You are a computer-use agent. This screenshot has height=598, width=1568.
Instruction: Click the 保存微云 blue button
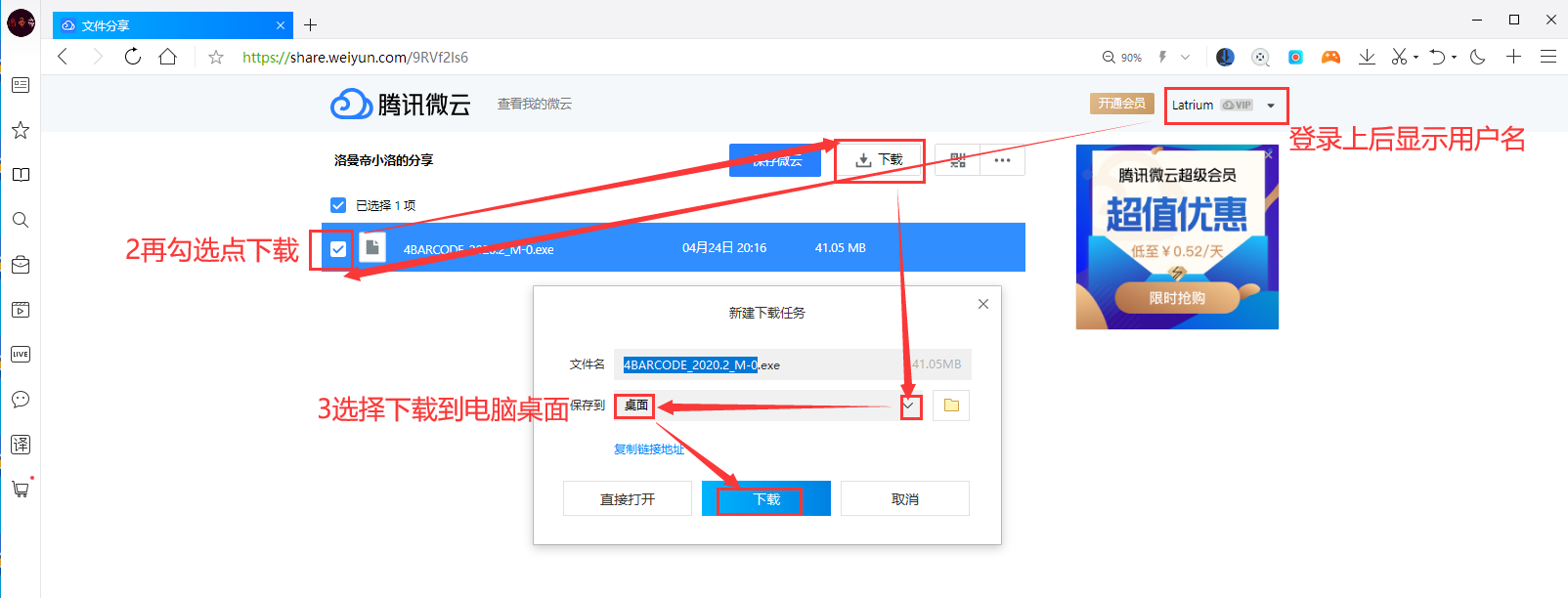click(775, 160)
